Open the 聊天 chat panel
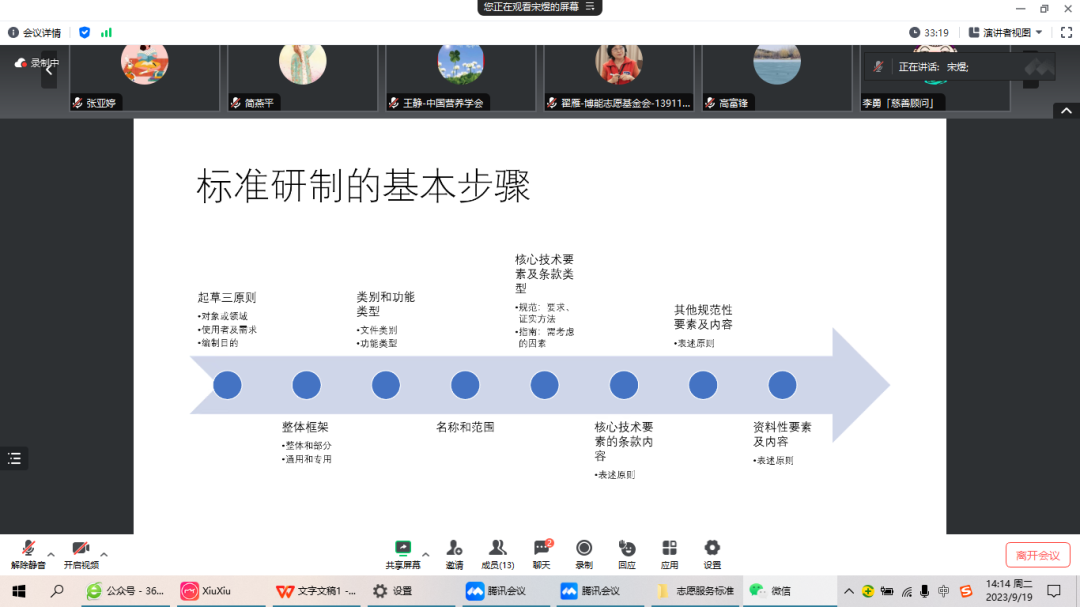This screenshot has width=1080, height=607. [x=542, y=548]
